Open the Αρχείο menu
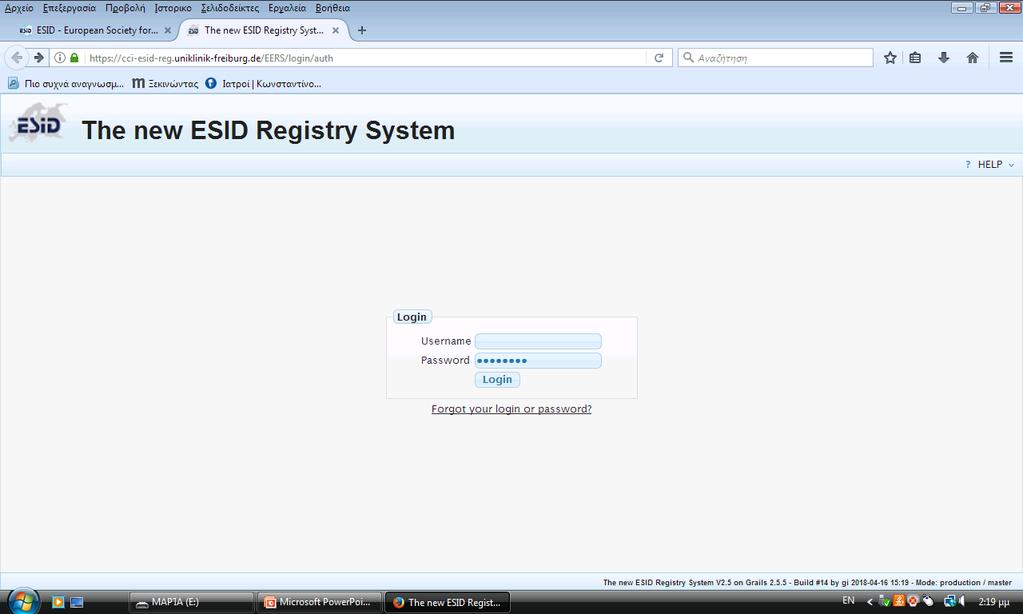The image size is (1023, 614). point(19,8)
